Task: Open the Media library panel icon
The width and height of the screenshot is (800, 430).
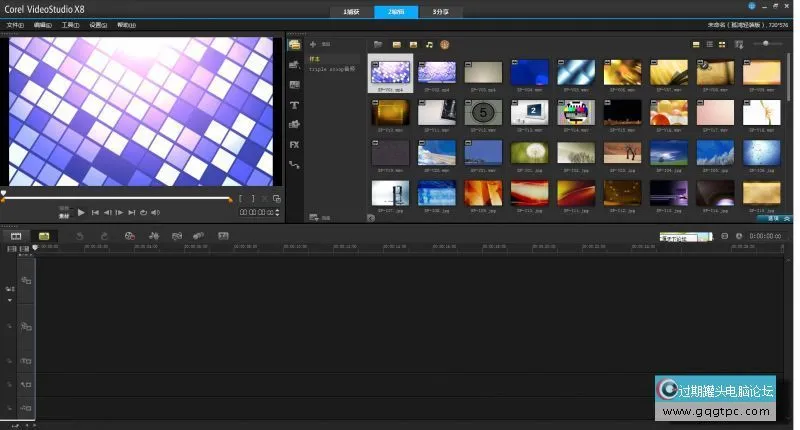Action: tap(295, 45)
